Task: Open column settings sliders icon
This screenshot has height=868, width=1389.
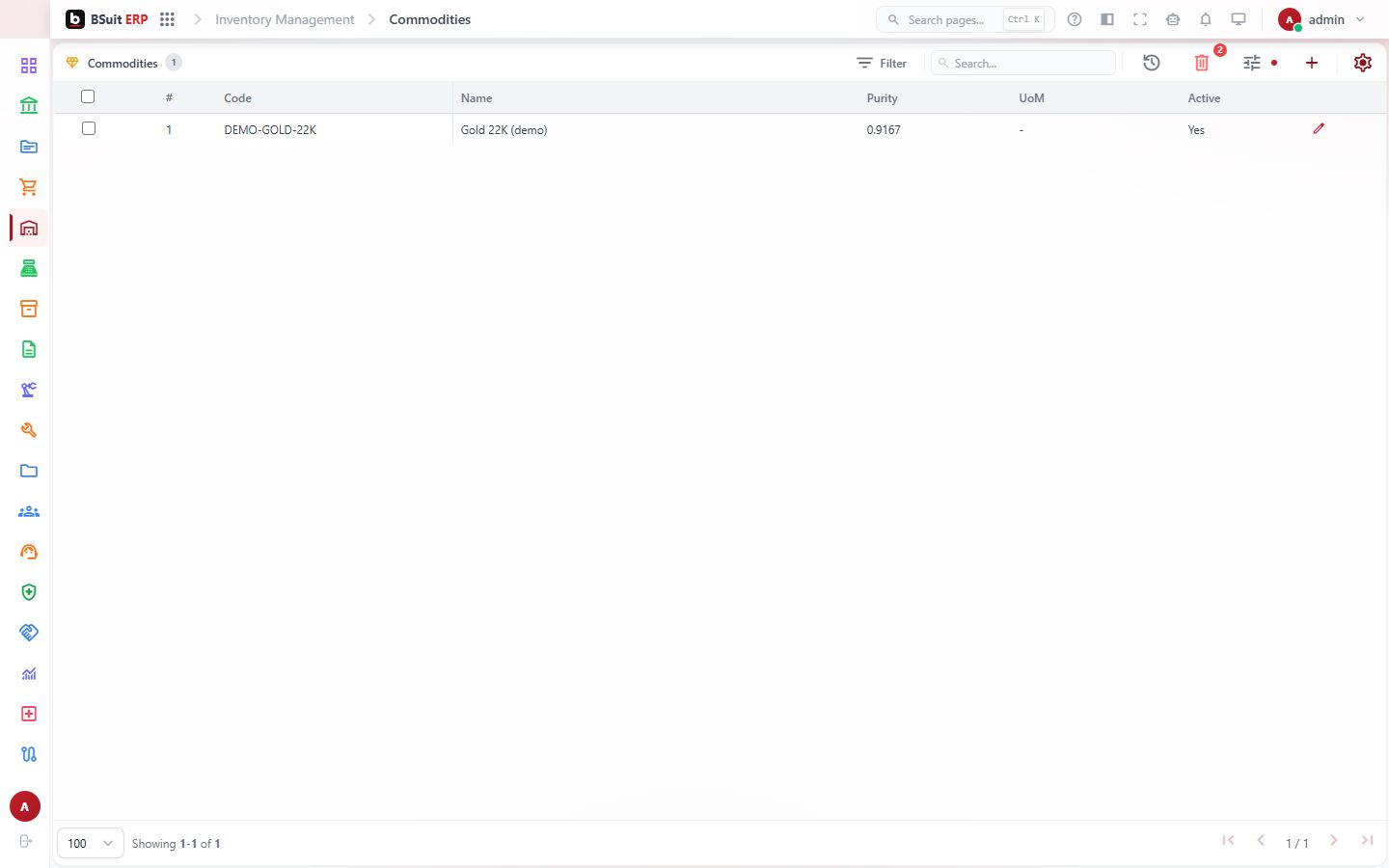Action: [1252, 63]
